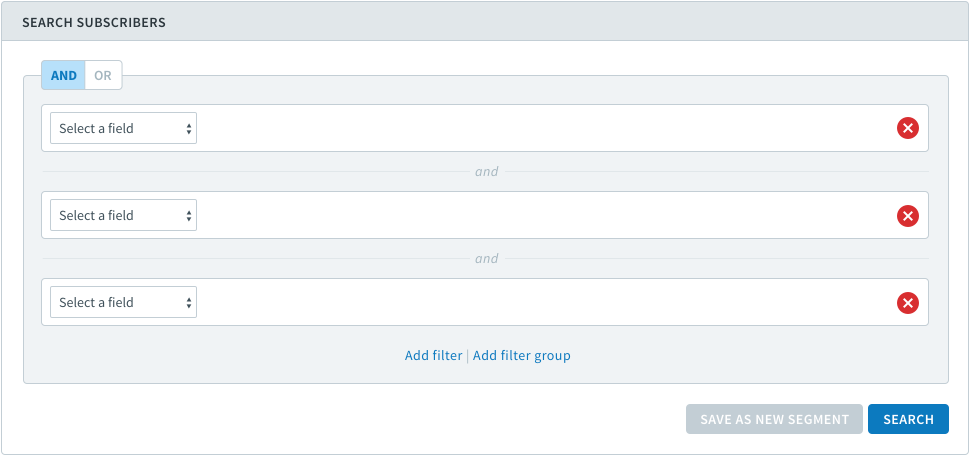Click the Add filter link
Viewport: 970px width, 457px height.
pyautogui.click(x=434, y=356)
